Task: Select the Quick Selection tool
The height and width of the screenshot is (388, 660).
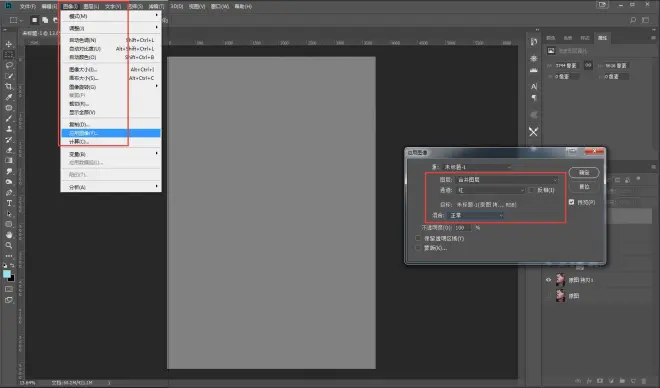Action: tap(8, 76)
